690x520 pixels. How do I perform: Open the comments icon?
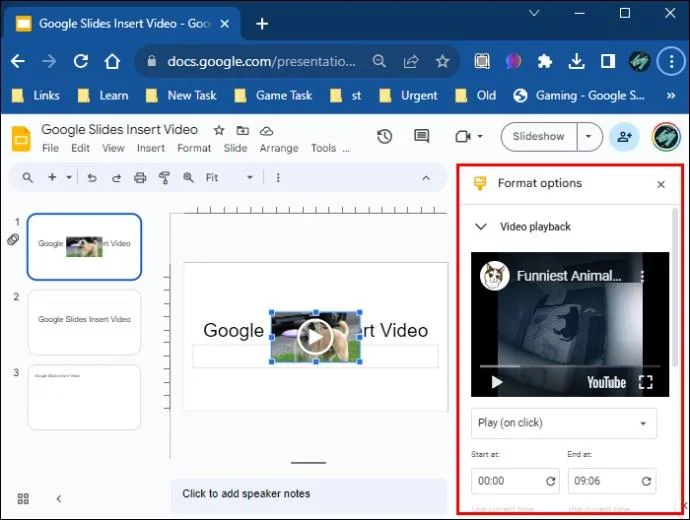[x=422, y=136]
